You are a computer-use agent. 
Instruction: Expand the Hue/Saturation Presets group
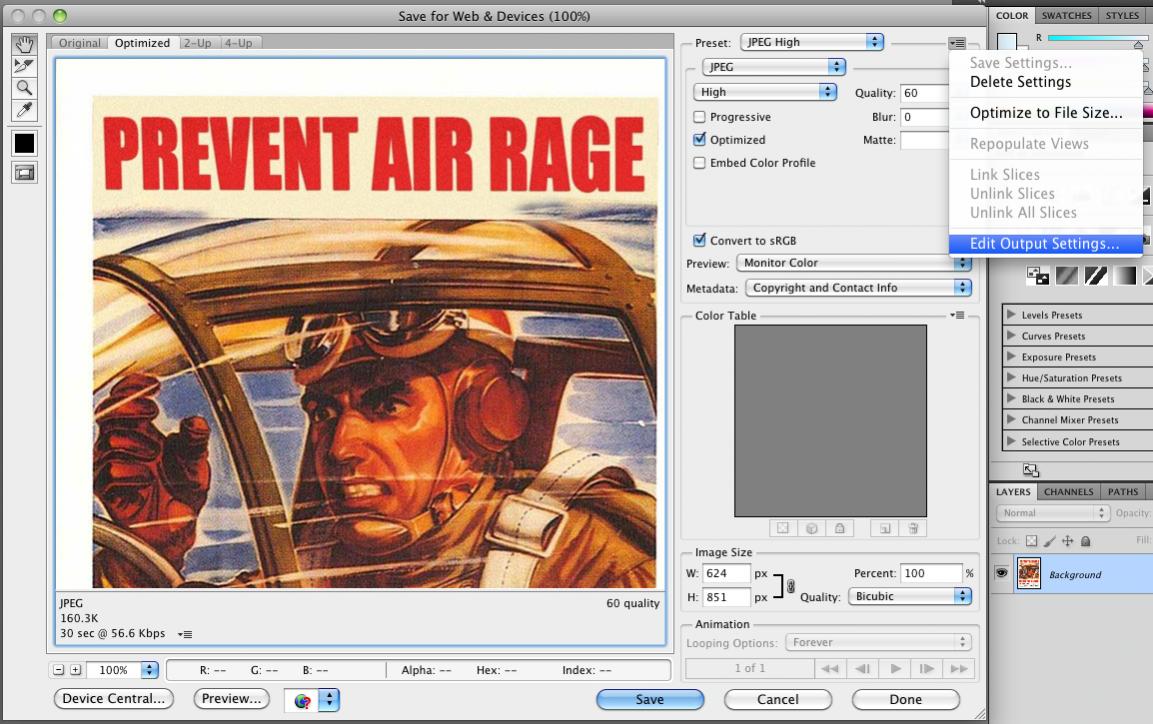click(1011, 378)
